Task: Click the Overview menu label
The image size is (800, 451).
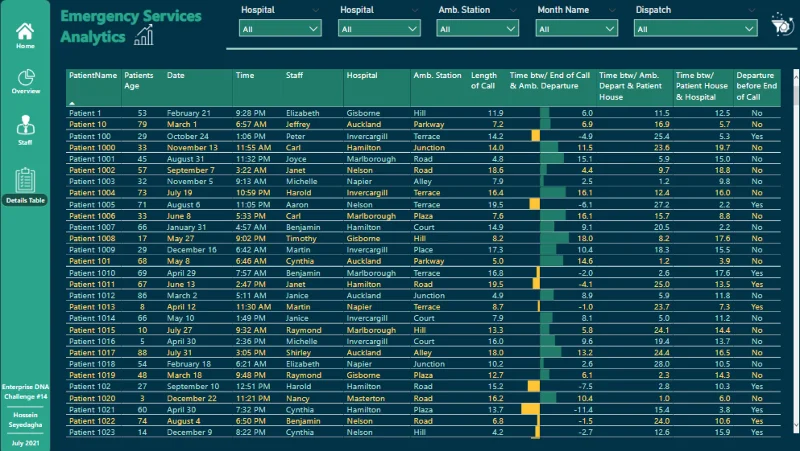Action: pos(26,91)
